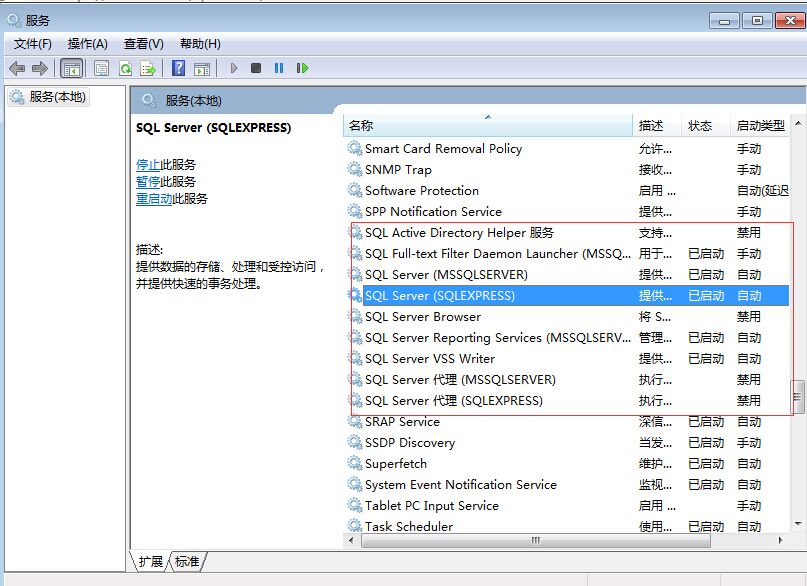The height and width of the screenshot is (586, 807).
Task: Click the horizontal scrollbar thumb
Action: [536, 540]
